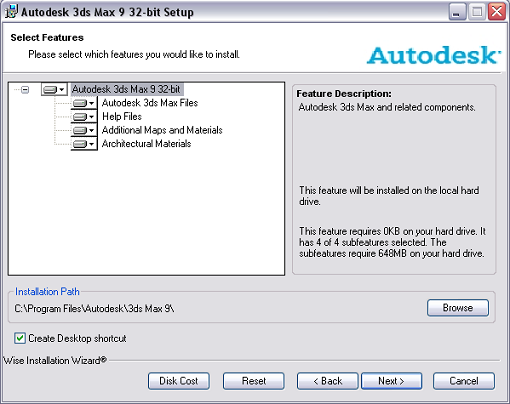Viewport: 510px width, 404px height.
Task: Open install-state dropdown for Help Files
Action: pyautogui.click(x=84, y=117)
